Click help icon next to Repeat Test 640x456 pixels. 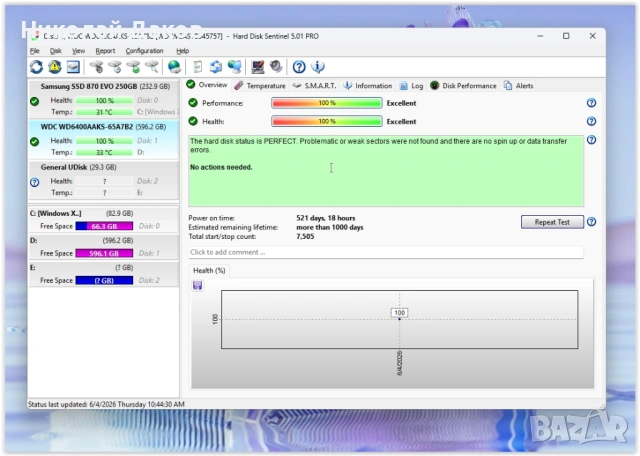(591, 222)
